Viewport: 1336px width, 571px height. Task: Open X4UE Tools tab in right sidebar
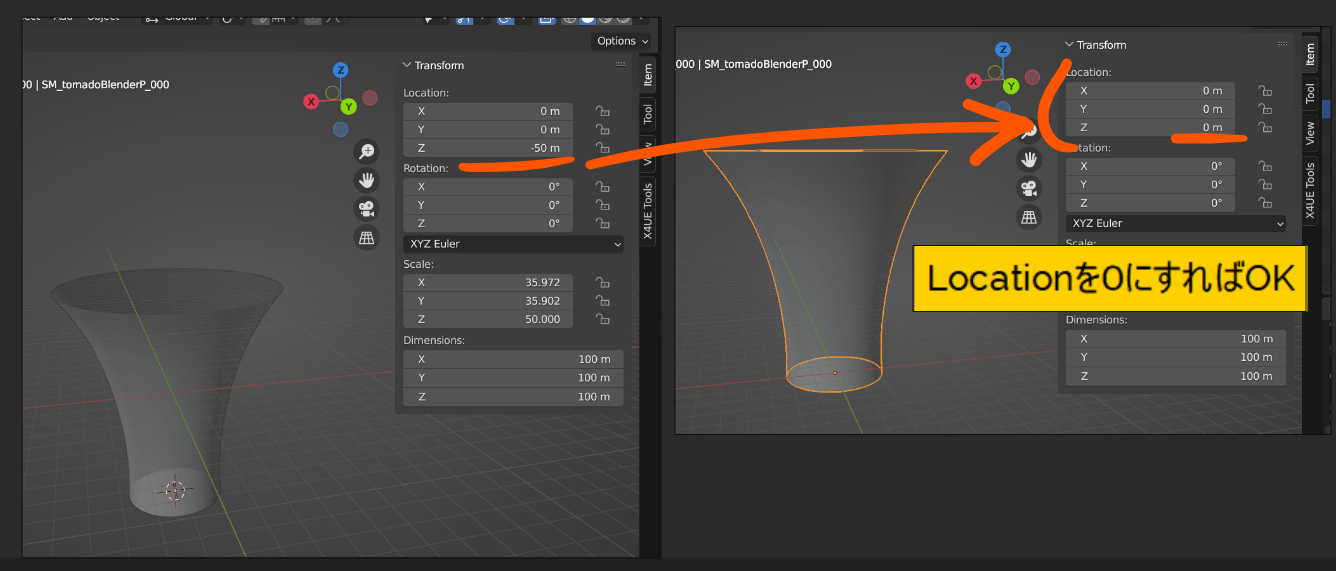[x=1311, y=190]
